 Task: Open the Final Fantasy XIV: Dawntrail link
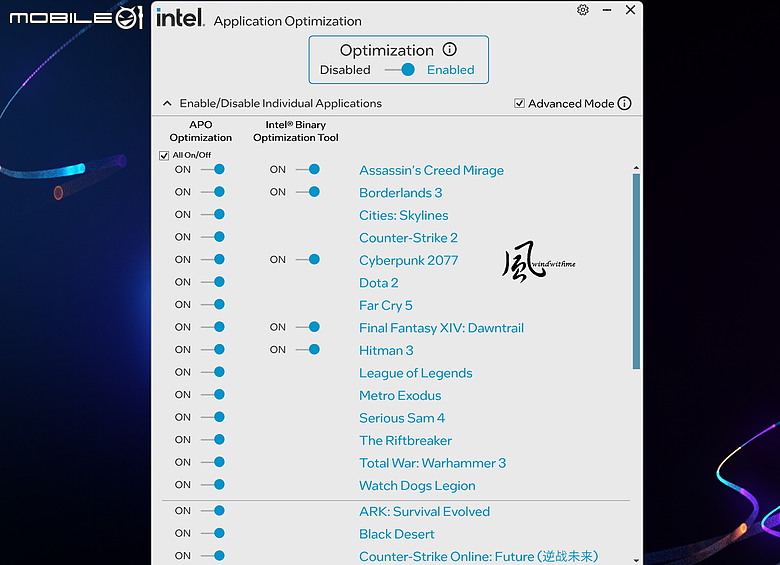441,328
